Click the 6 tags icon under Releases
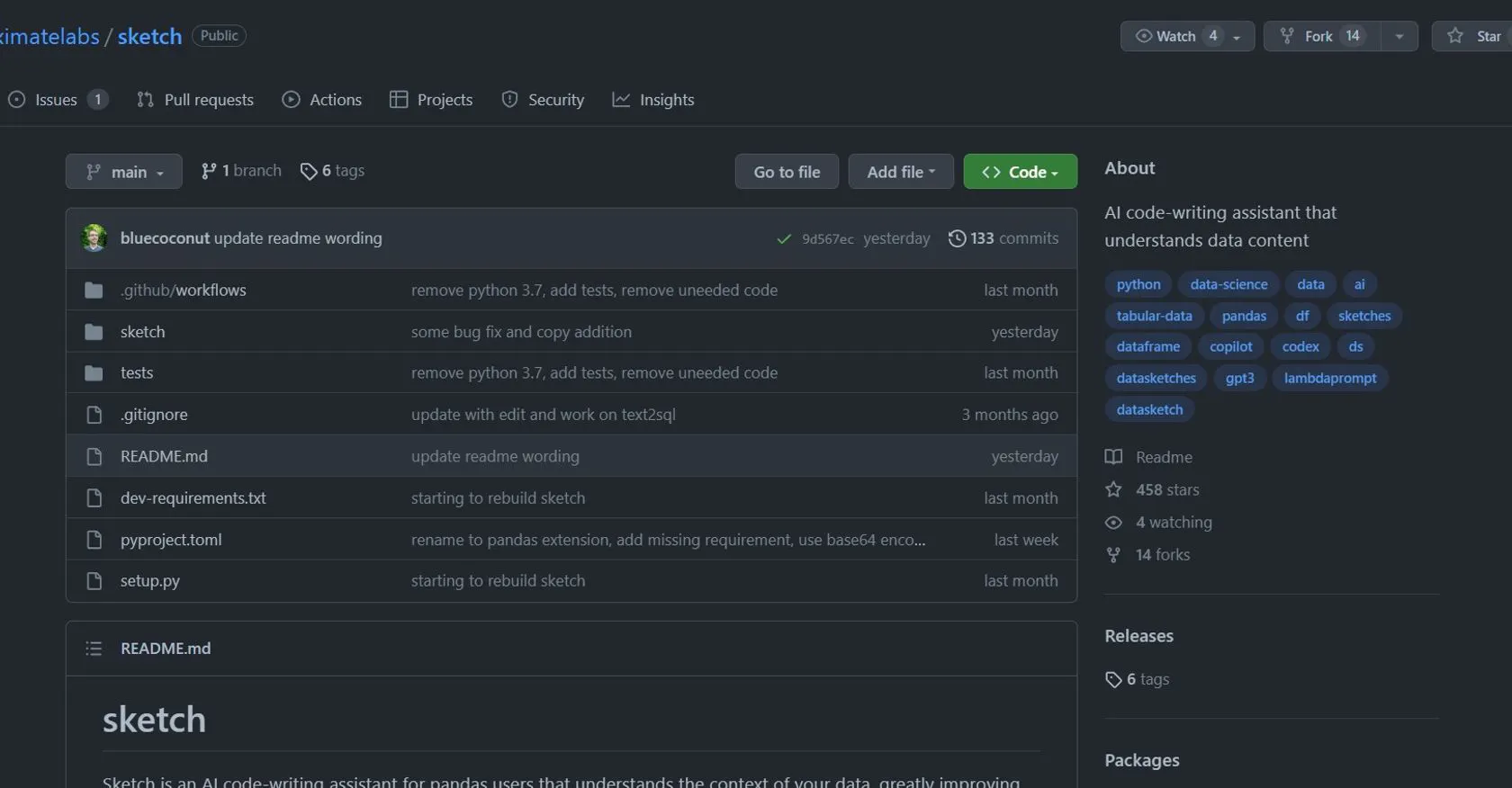 pos(1113,679)
